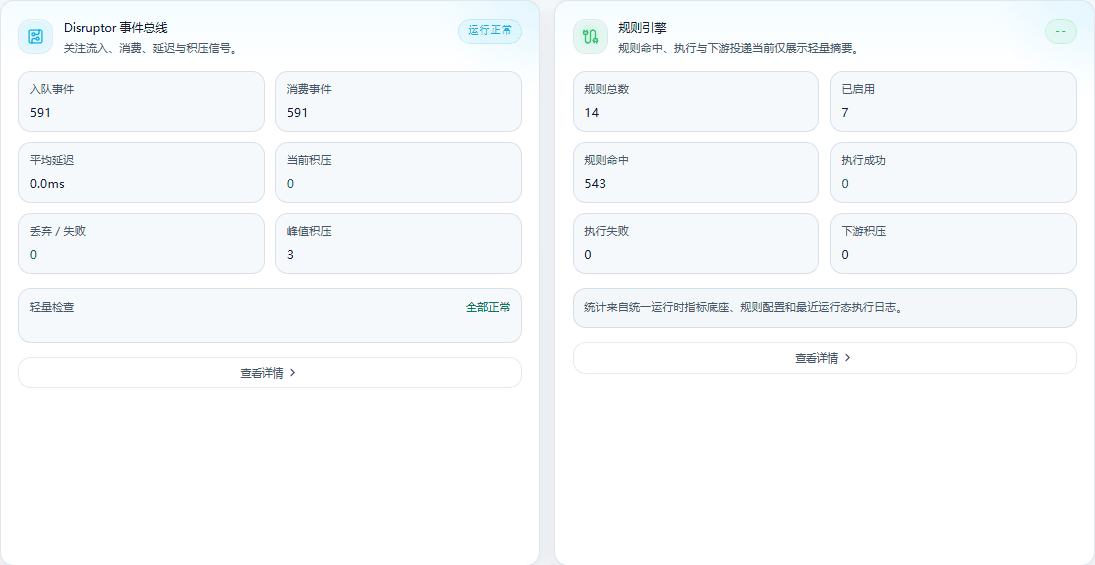Click the rule engine icon
Image resolution: width=1095 pixels, height=565 pixels.
pos(590,36)
